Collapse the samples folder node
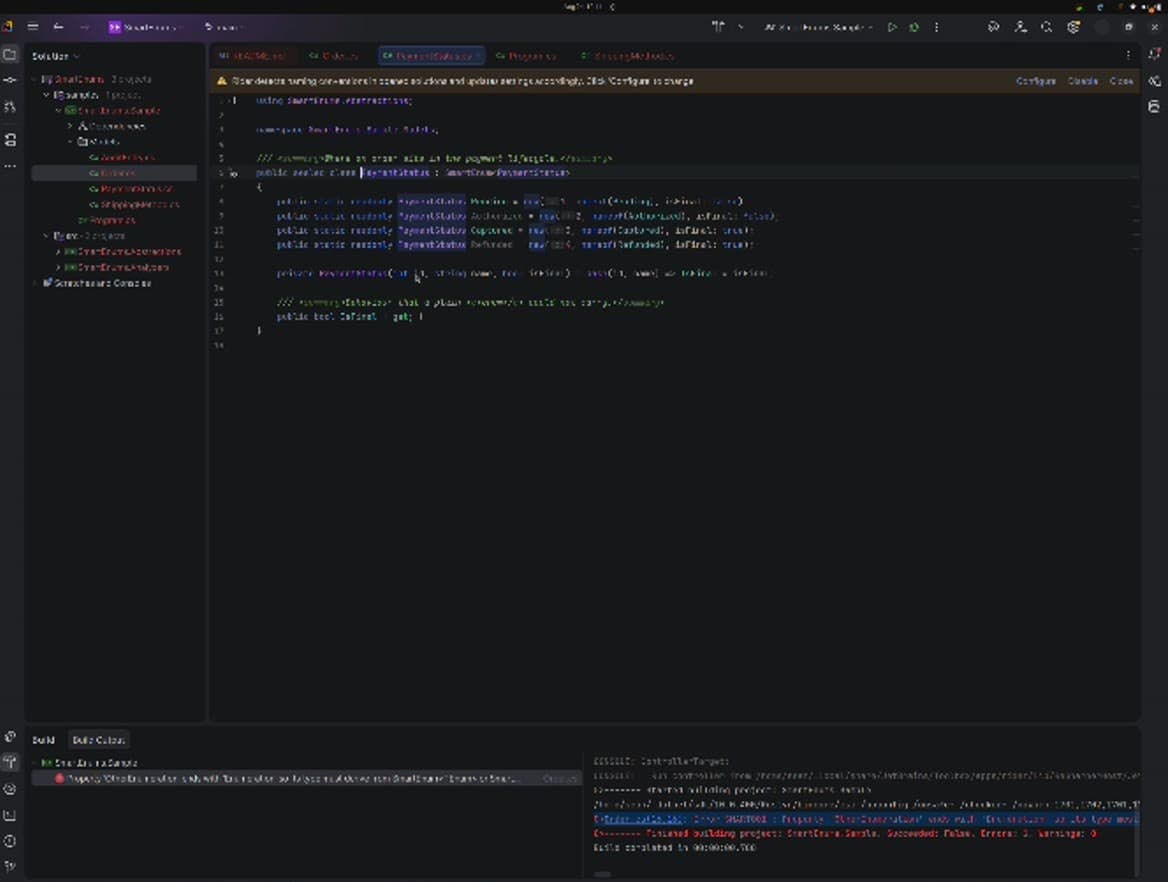The image size is (1168, 882). pyautogui.click(x=46, y=95)
